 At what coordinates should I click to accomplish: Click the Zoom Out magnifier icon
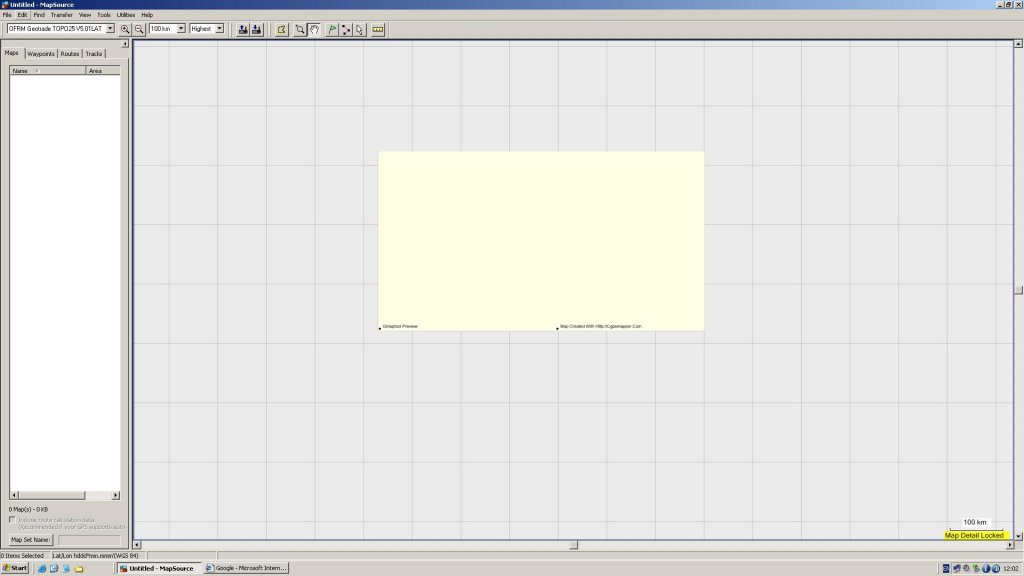click(139, 29)
